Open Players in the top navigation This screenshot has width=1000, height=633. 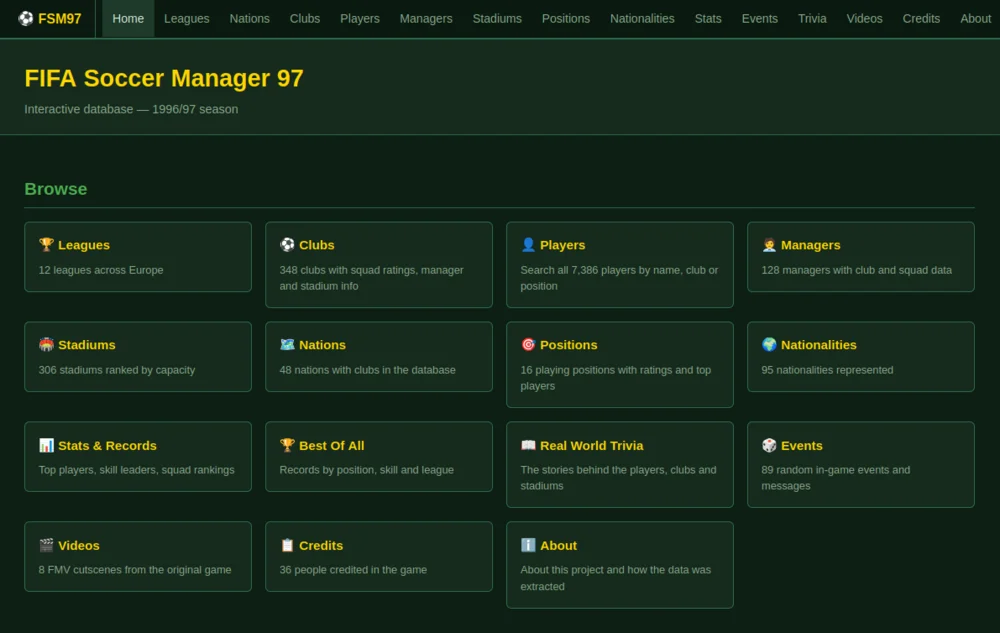(x=360, y=18)
